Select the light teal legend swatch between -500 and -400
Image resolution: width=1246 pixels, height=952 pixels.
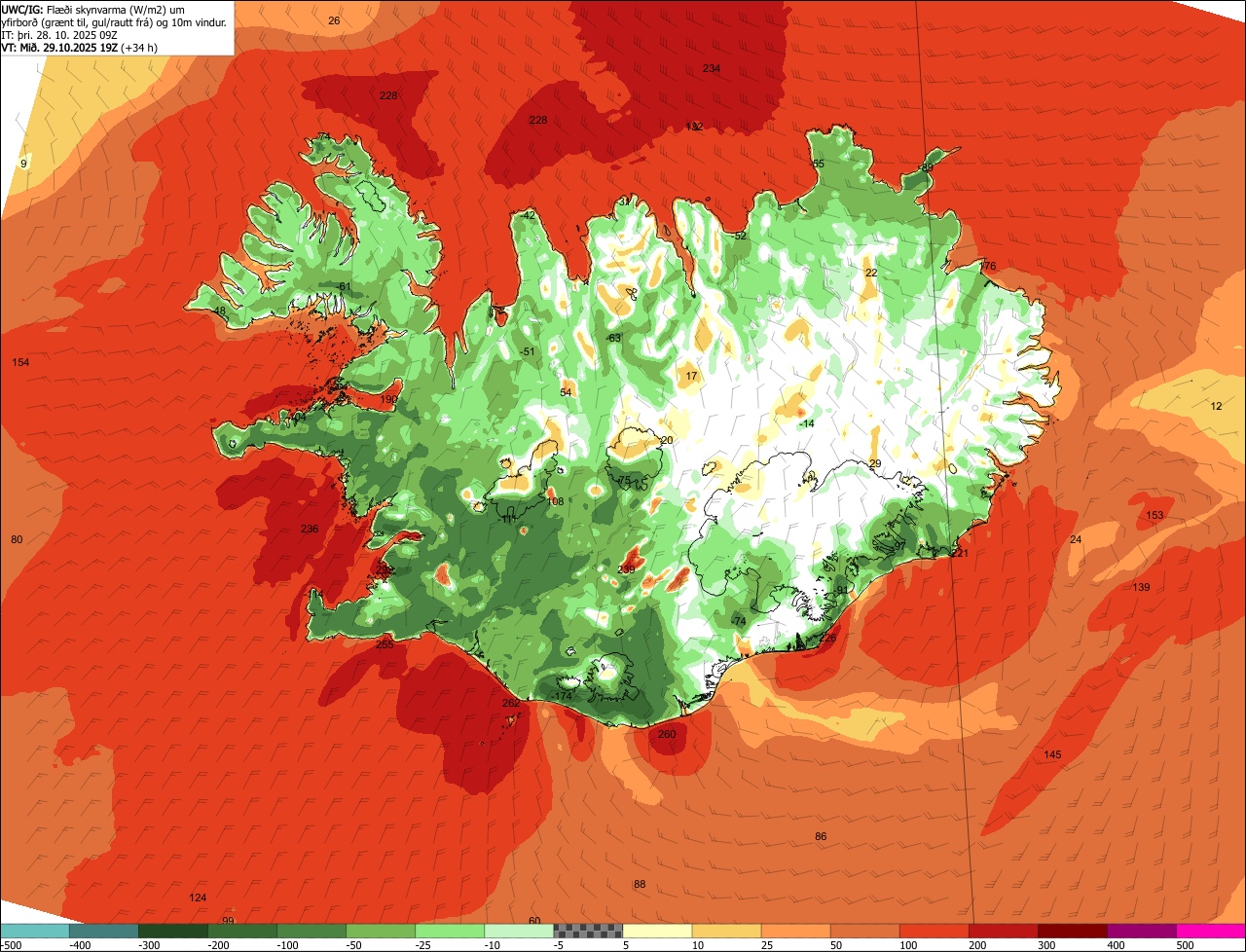pyautogui.click(x=34, y=931)
